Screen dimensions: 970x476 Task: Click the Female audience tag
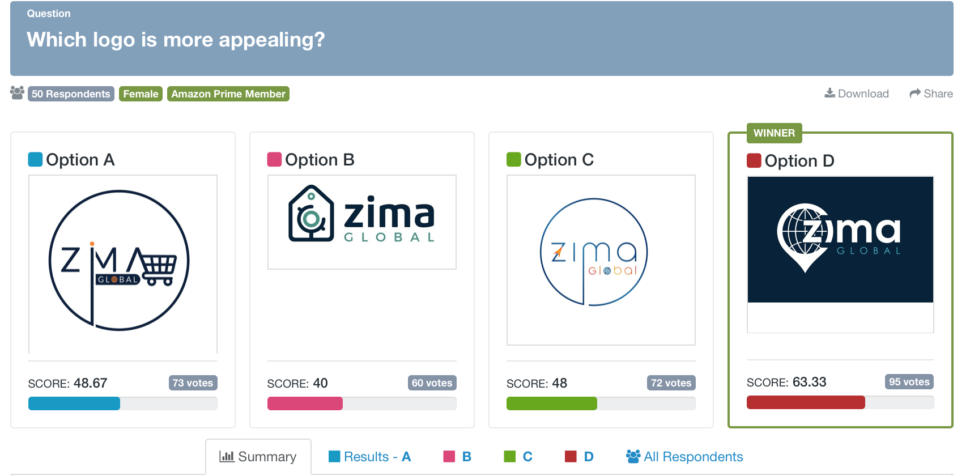pos(140,94)
